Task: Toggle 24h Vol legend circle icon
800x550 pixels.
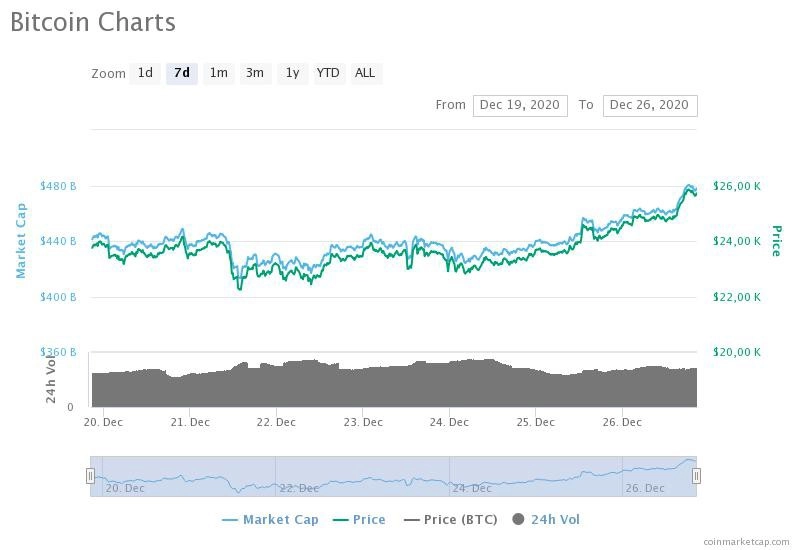Action: tap(518, 519)
